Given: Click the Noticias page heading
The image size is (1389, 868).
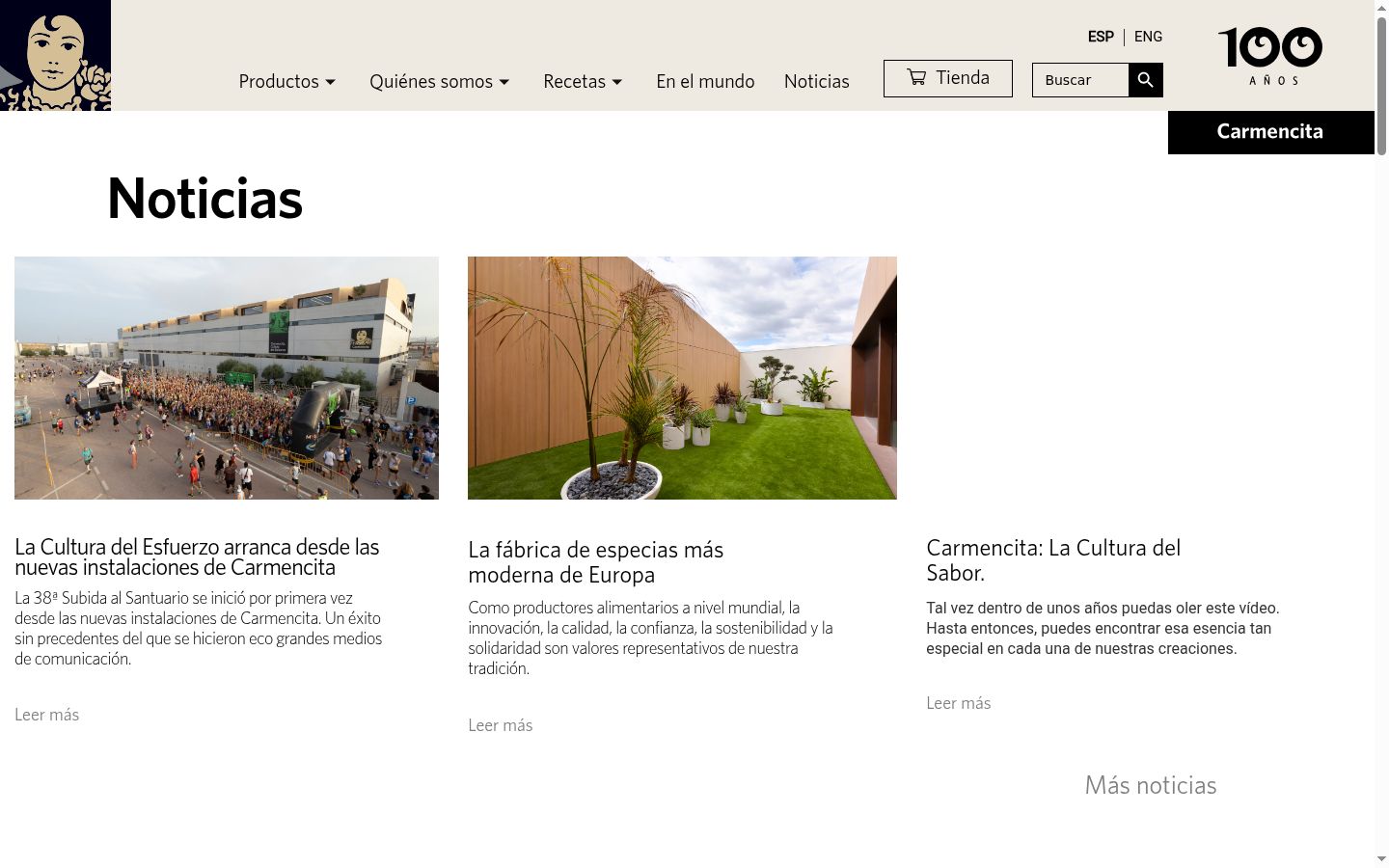Looking at the screenshot, I should (x=204, y=199).
